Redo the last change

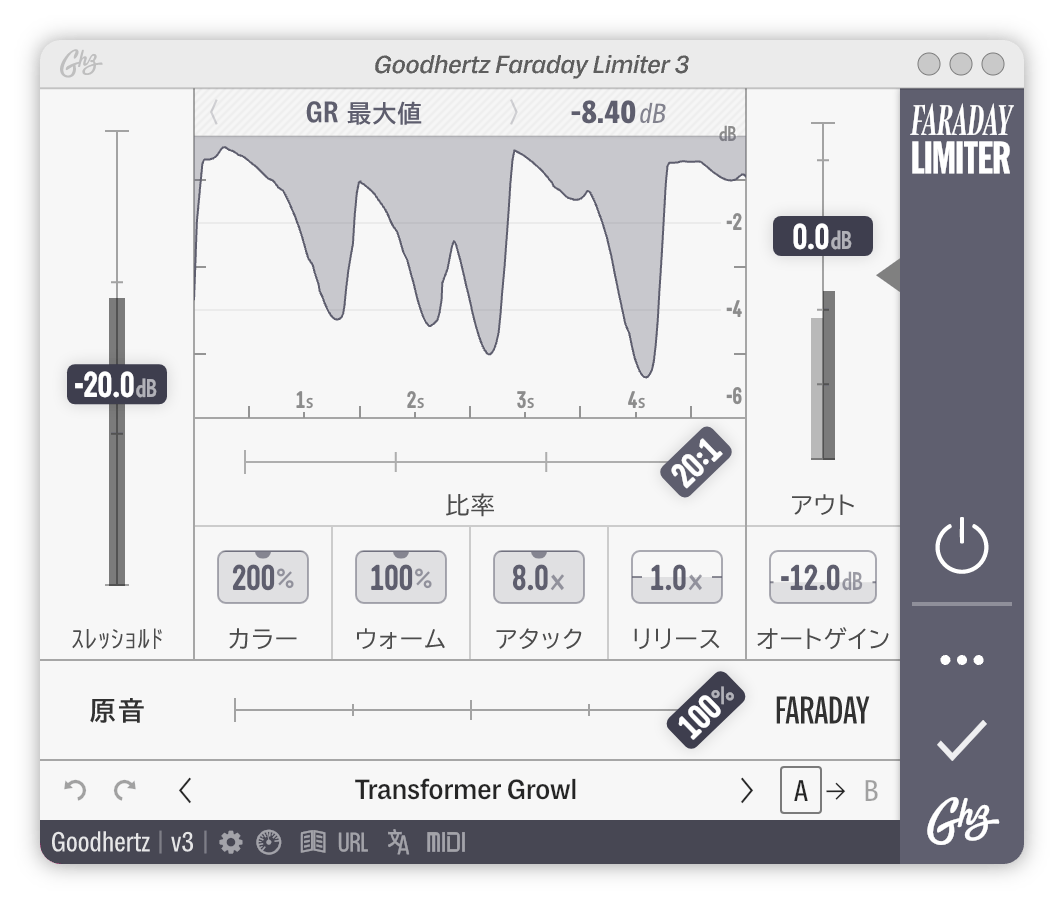[x=125, y=790]
